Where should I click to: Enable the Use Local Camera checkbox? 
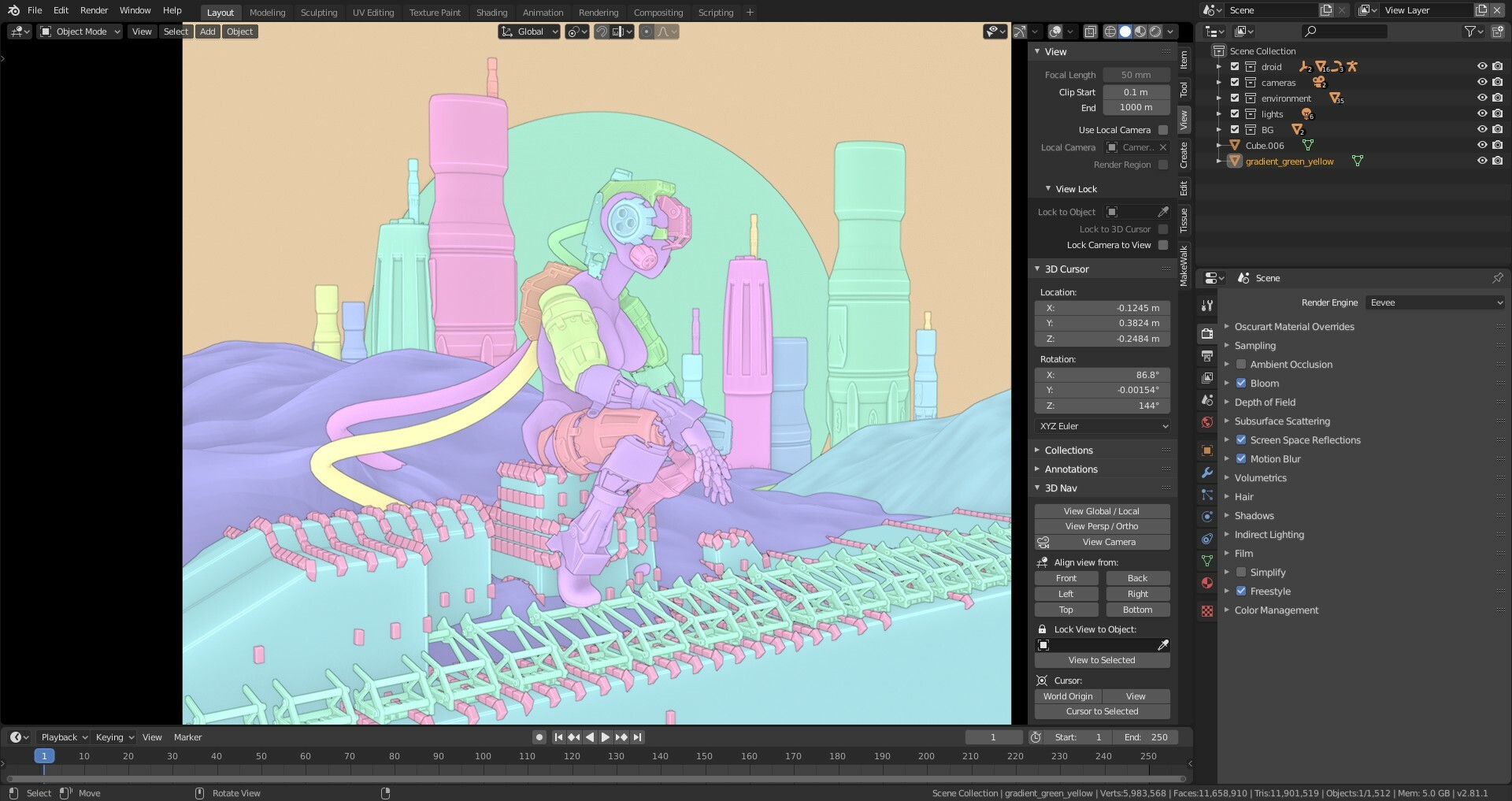point(1163,130)
